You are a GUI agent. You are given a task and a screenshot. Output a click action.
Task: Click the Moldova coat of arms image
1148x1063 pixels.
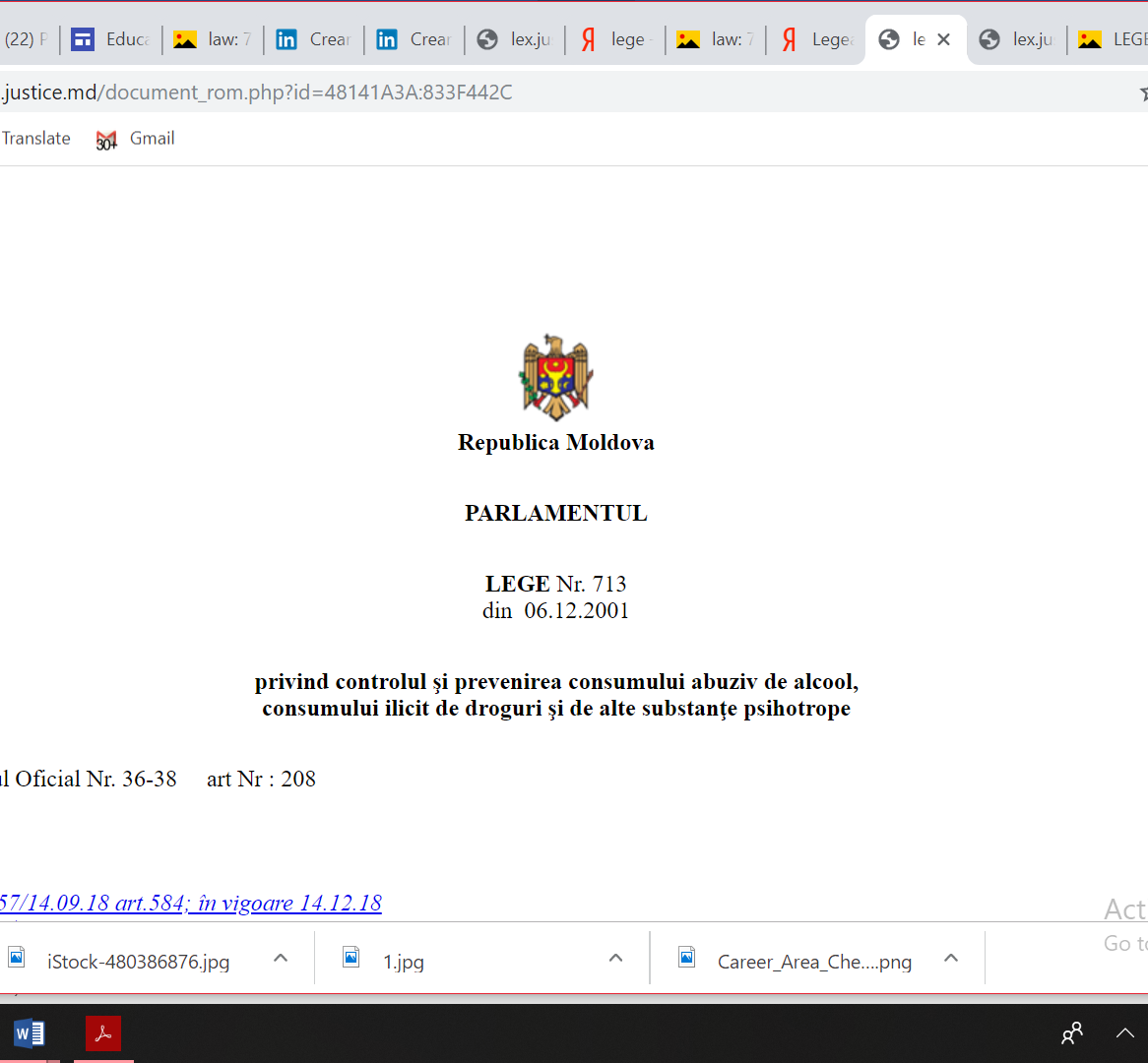click(556, 377)
